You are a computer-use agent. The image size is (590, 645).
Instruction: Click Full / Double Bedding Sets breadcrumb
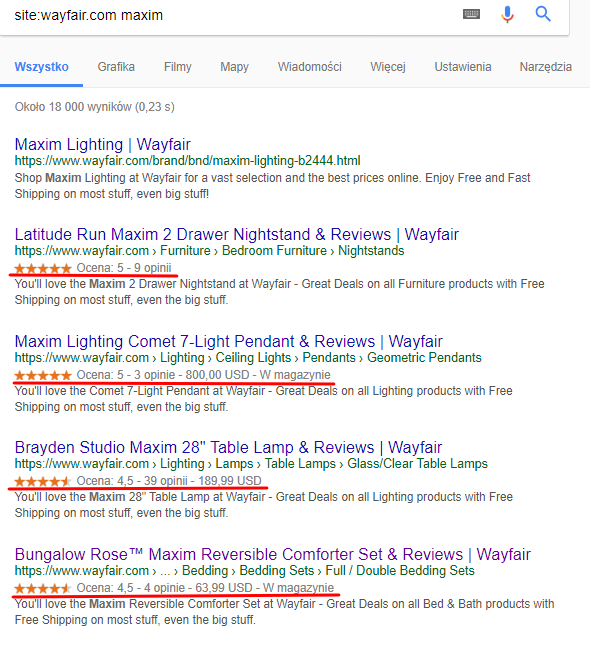point(400,571)
